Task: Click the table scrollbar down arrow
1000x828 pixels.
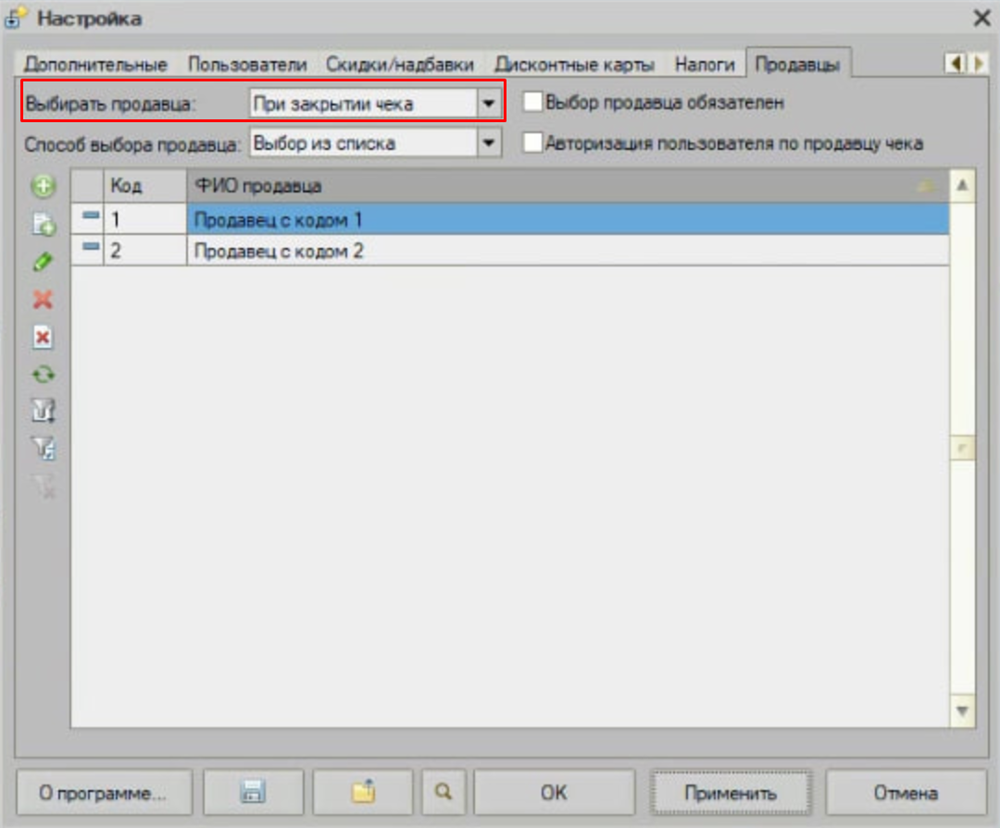Action: point(962,711)
